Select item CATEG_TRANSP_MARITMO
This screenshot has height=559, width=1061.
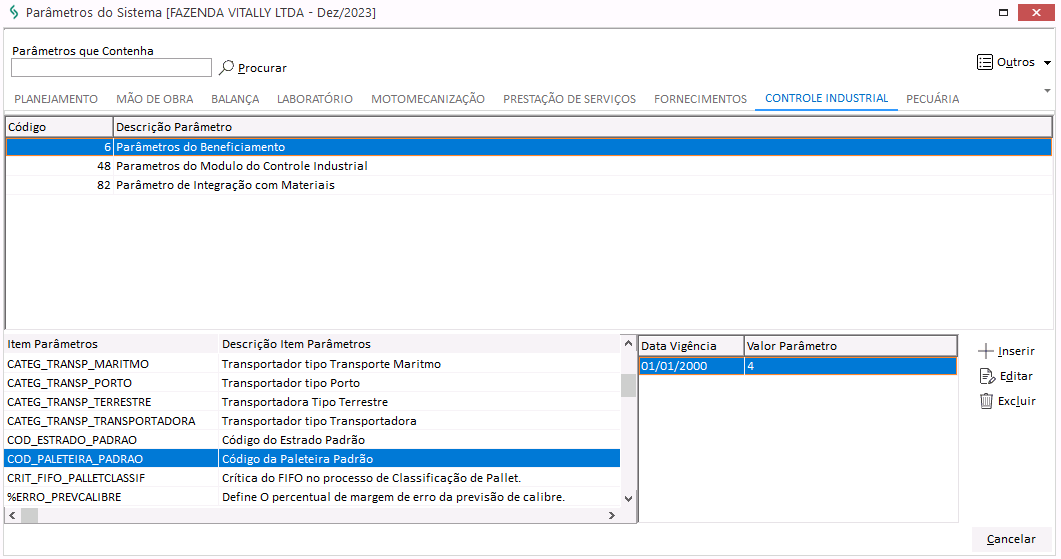coord(111,364)
